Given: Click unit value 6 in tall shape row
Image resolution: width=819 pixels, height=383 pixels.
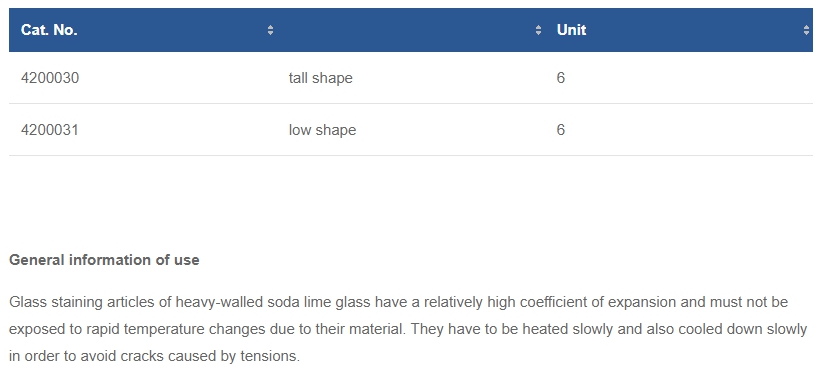Looking at the screenshot, I should click(560, 78).
